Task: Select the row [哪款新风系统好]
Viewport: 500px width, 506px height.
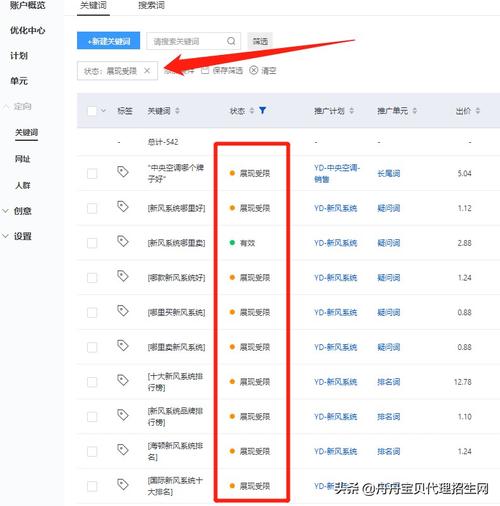Action: pyautogui.click(x=92, y=278)
